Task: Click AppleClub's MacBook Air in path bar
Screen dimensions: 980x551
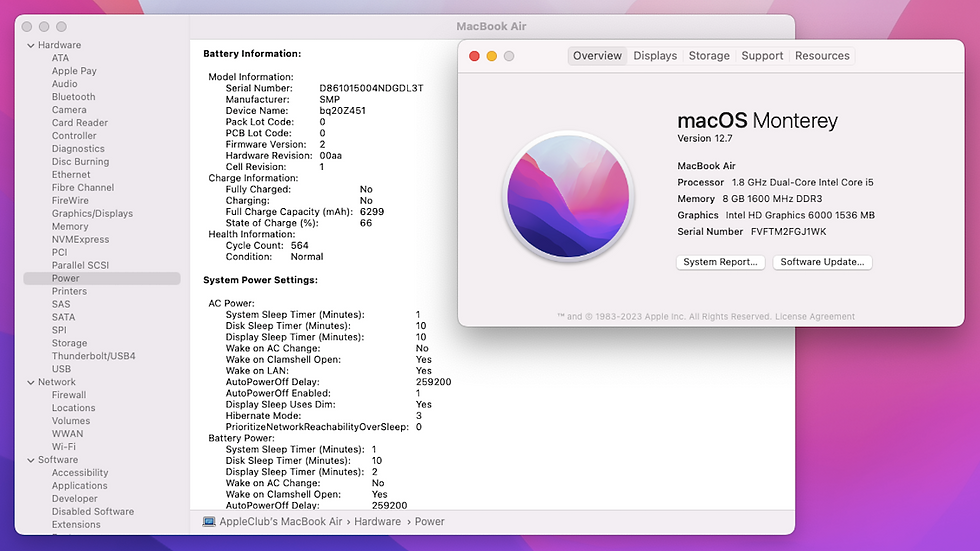Action: pyautogui.click(x=281, y=522)
